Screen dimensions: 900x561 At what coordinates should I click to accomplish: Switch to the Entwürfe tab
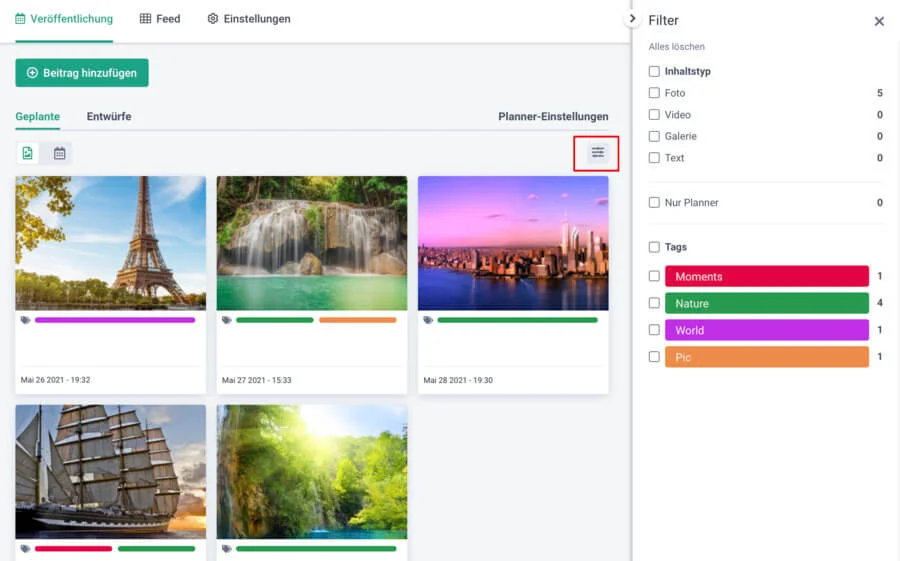click(109, 117)
